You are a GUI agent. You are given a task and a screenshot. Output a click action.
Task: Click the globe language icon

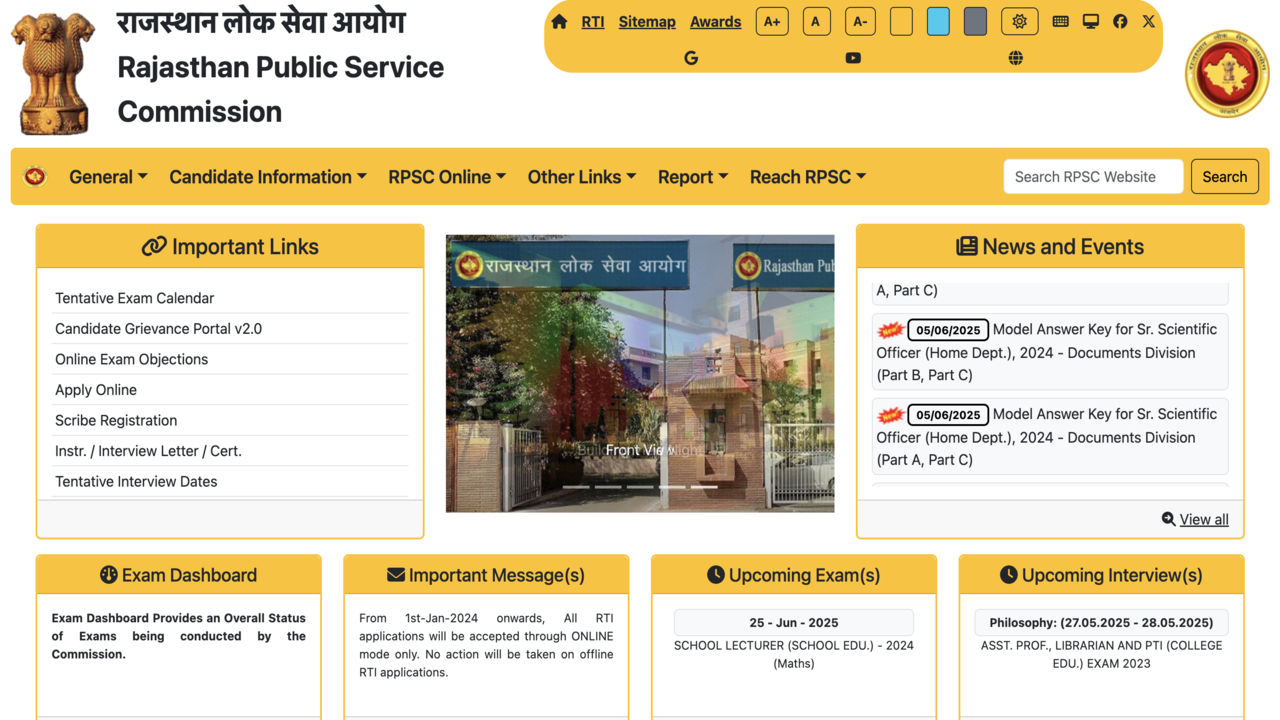tap(1015, 58)
